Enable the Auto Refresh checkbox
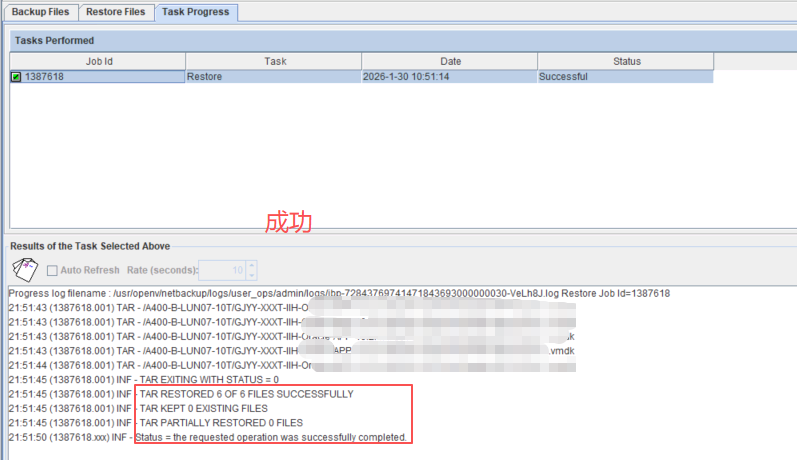This screenshot has width=797, height=460. coord(52,271)
